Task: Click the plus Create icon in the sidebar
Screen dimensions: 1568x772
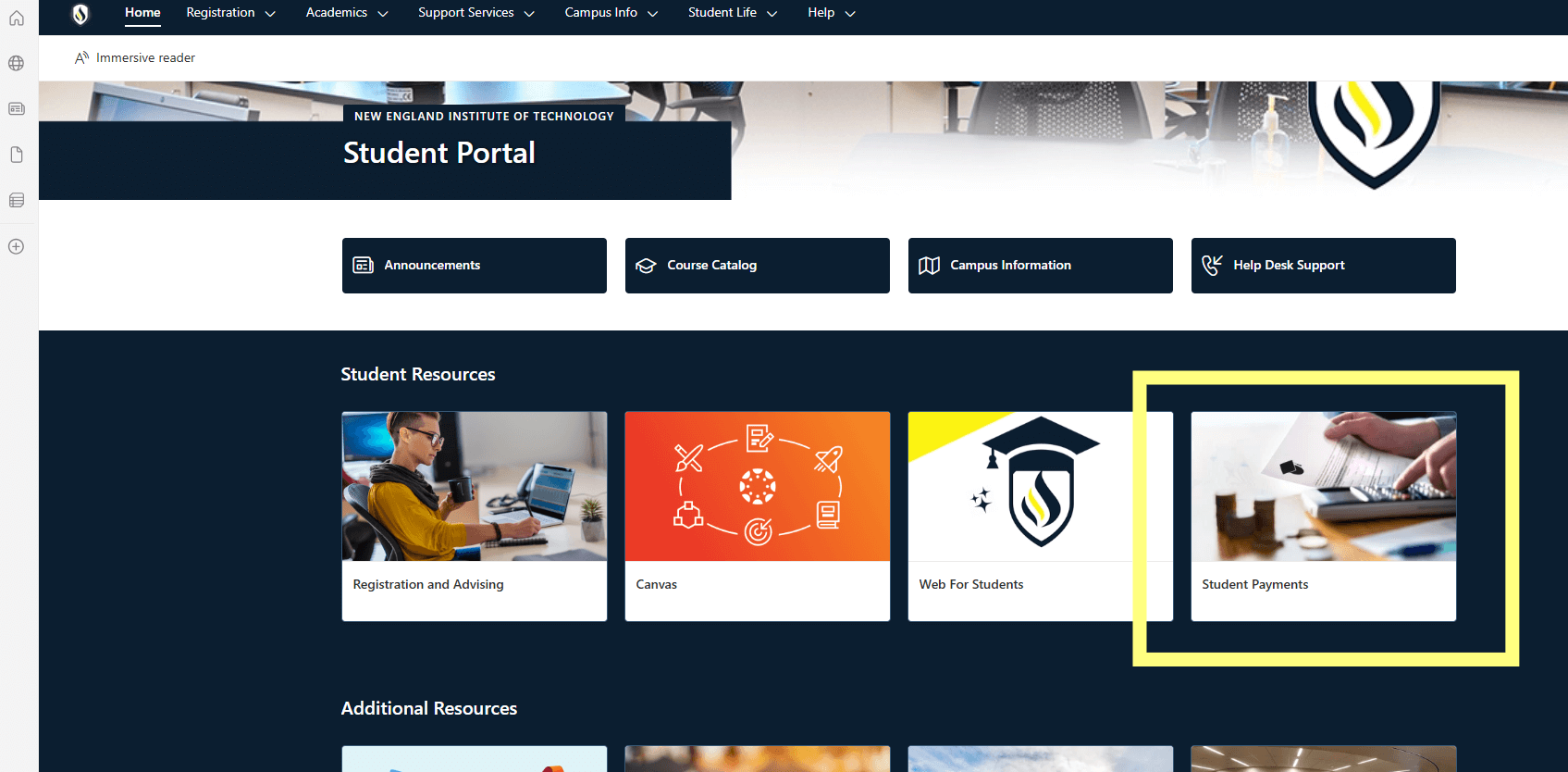Action: 17,247
